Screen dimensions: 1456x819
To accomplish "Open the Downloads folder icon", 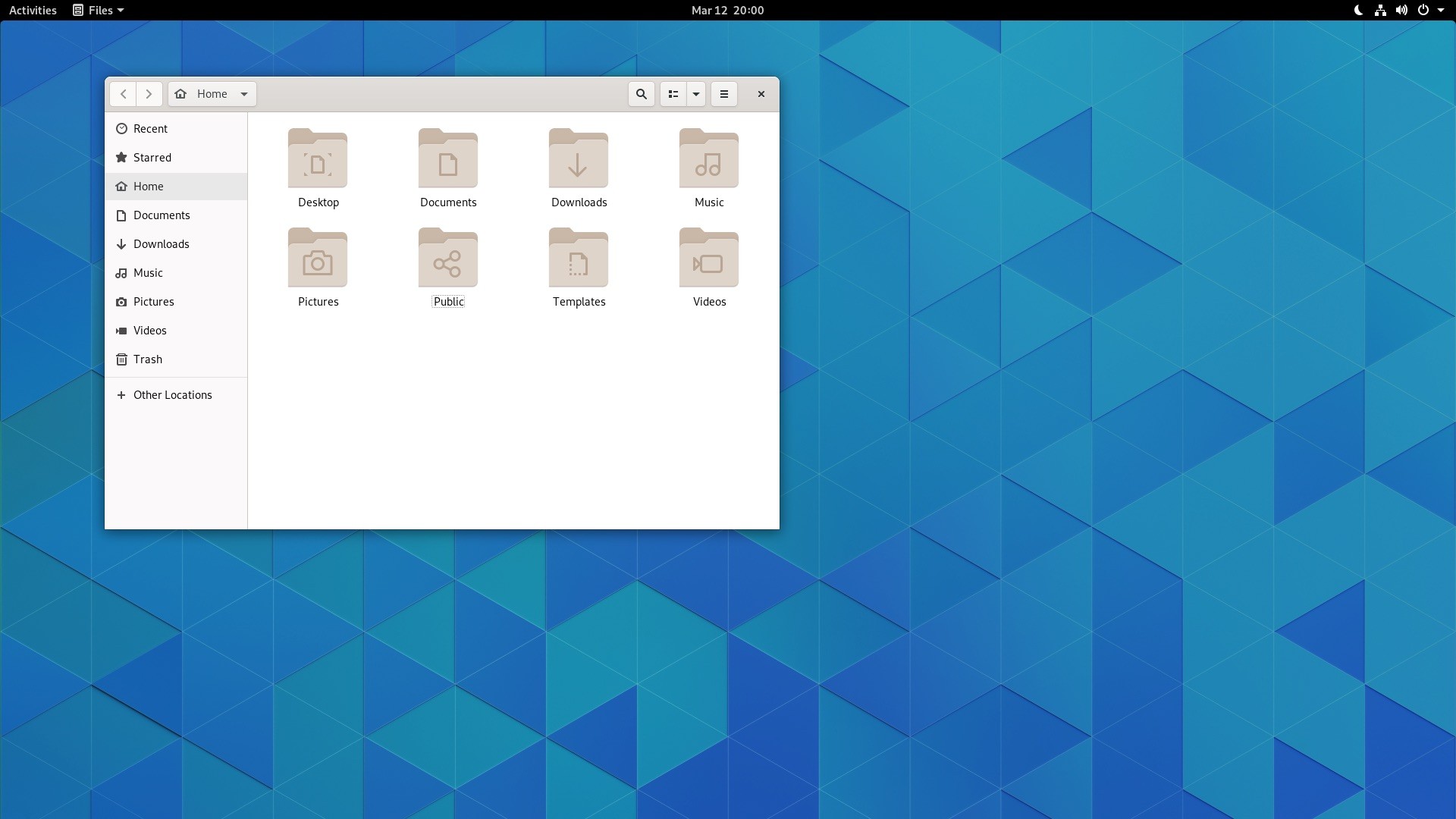I will [578, 159].
